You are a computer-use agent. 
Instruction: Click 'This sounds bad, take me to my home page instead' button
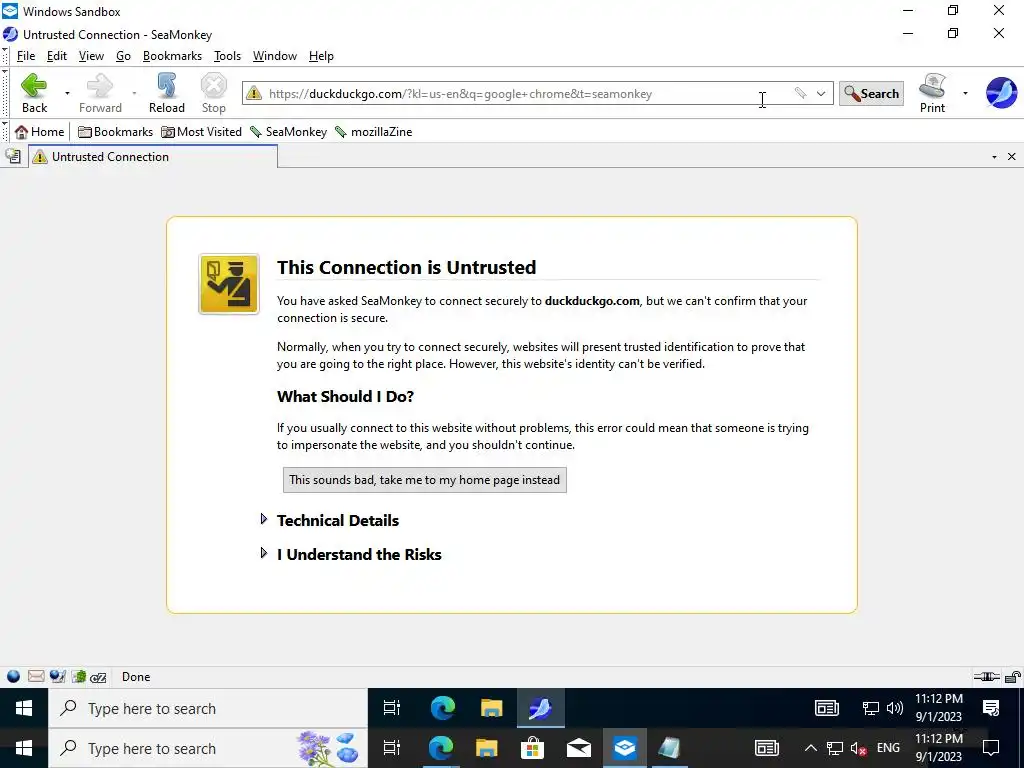point(424,480)
